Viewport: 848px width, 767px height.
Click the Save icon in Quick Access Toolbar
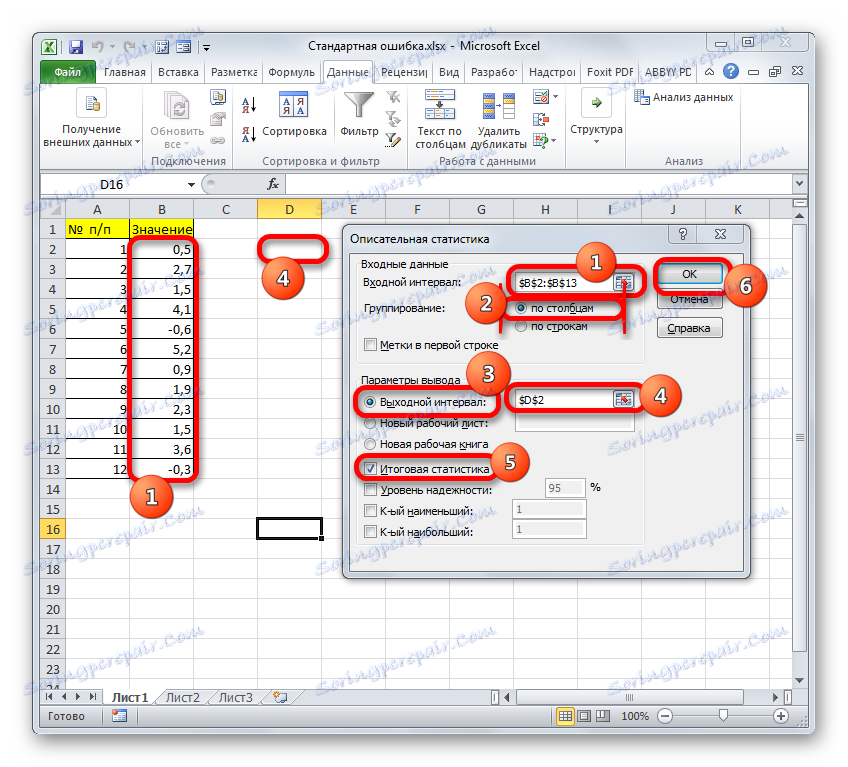76,45
